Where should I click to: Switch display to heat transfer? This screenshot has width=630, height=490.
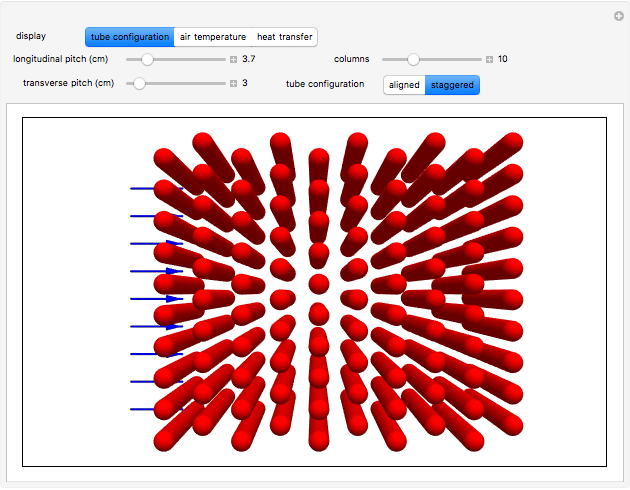click(x=285, y=37)
